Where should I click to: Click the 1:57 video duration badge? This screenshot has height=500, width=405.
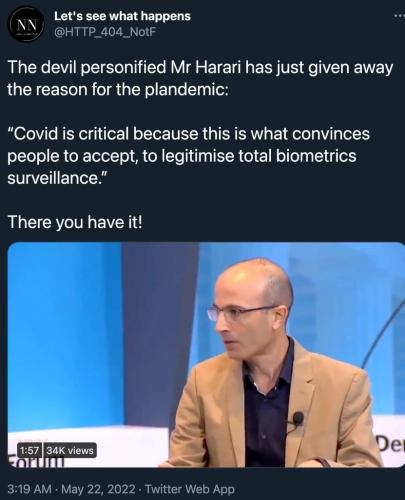click(x=29, y=451)
